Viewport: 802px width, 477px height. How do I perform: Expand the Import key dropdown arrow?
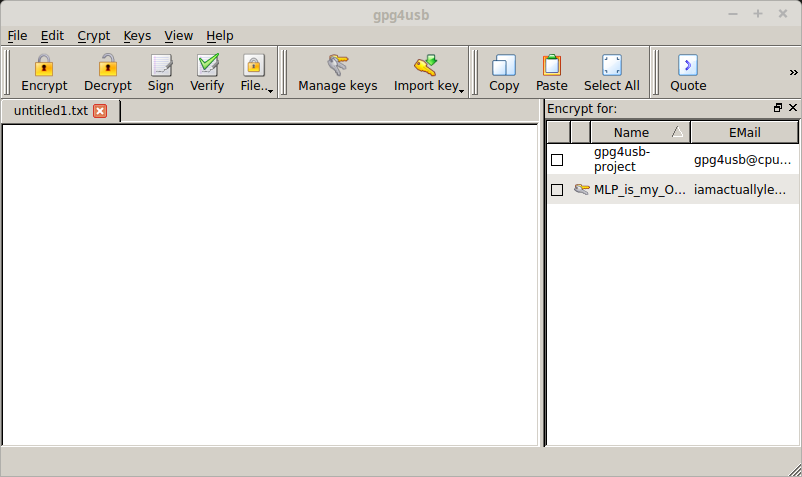pyautogui.click(x=461, y=91)
